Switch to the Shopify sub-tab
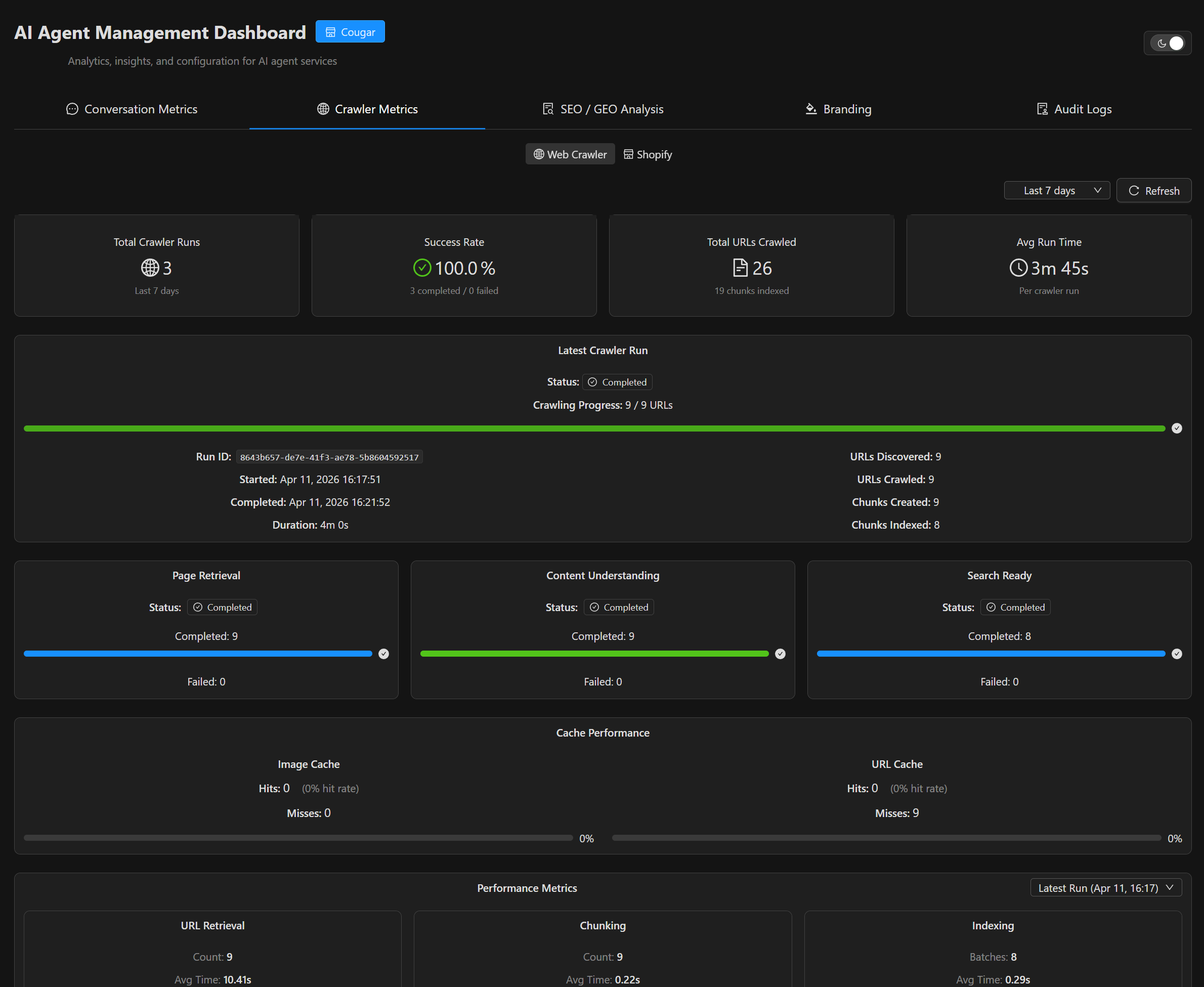1204x987 pixels. 648,154
